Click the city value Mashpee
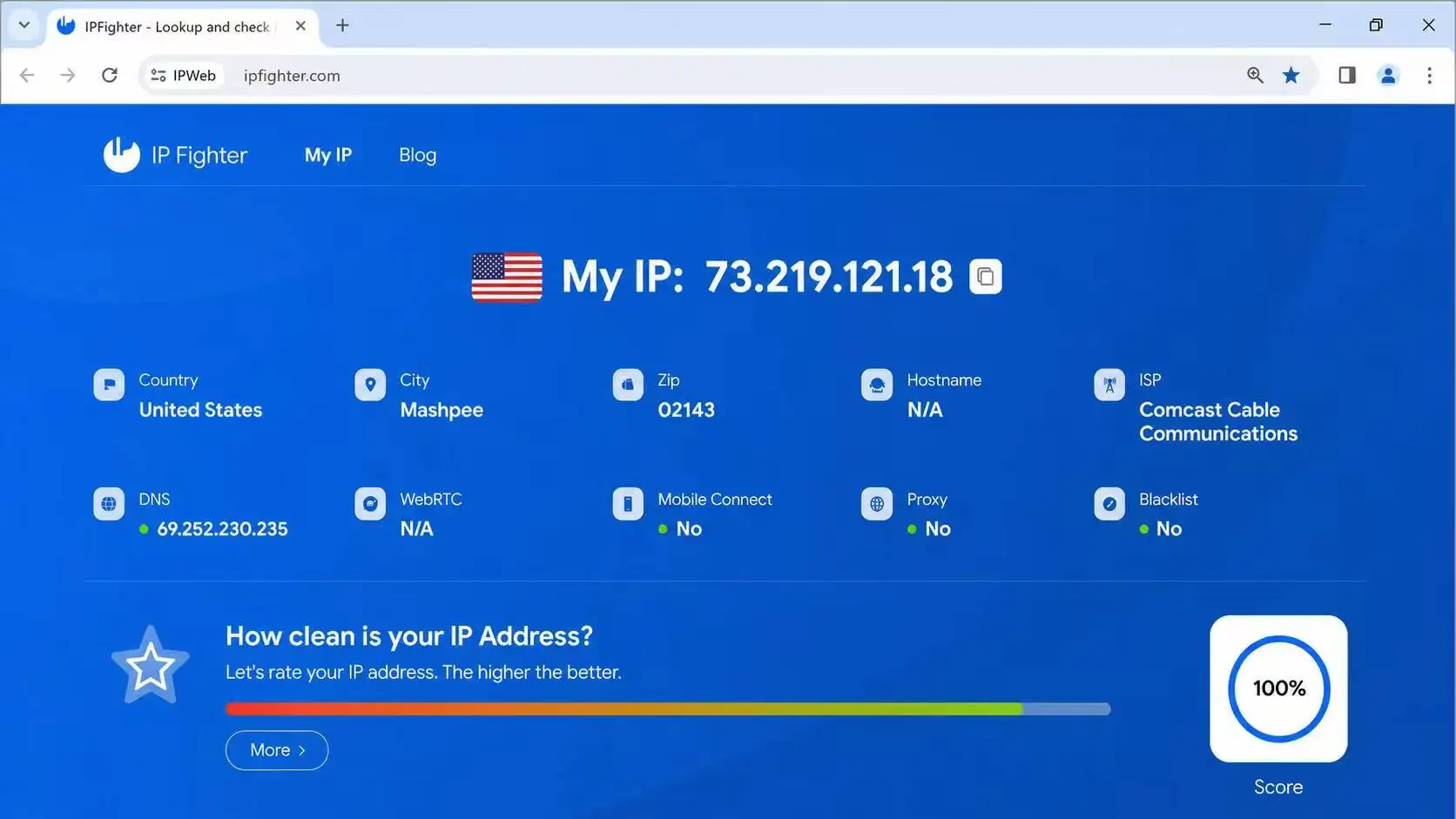Image resolution: width=1456 pixels, height=819 pixels. click(442, 410)
